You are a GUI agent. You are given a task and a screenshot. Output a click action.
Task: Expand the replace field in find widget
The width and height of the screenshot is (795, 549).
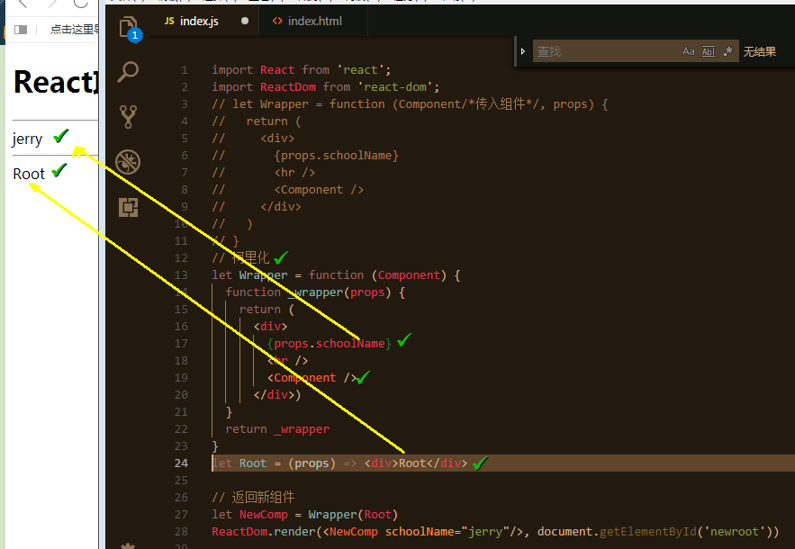(x=523, y=51)
